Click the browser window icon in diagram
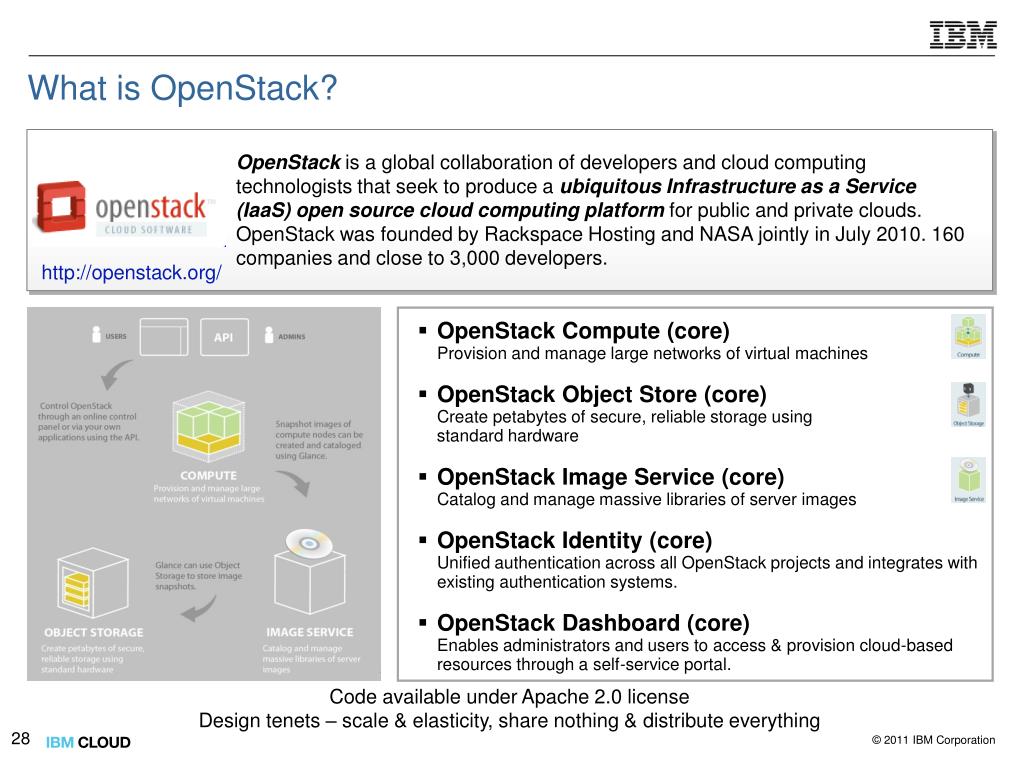Image resolution: width=1024 pixels, height=768 pixels. (164, 337)
